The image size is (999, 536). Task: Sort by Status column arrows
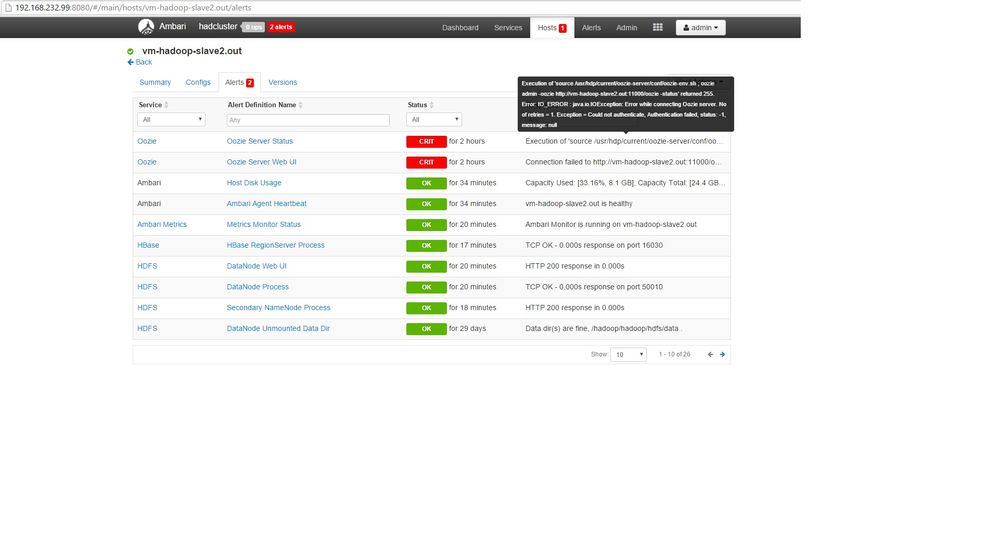(x=431, y=105)
